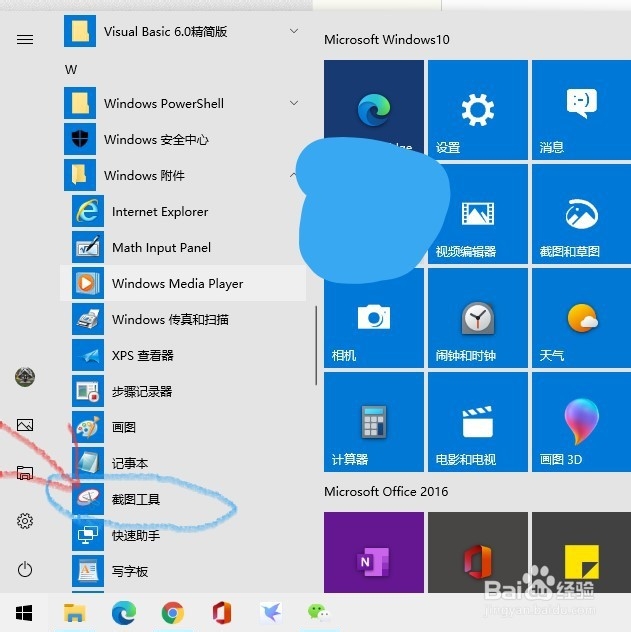Open 快速助手 quick assist icon

coord(88,535)
